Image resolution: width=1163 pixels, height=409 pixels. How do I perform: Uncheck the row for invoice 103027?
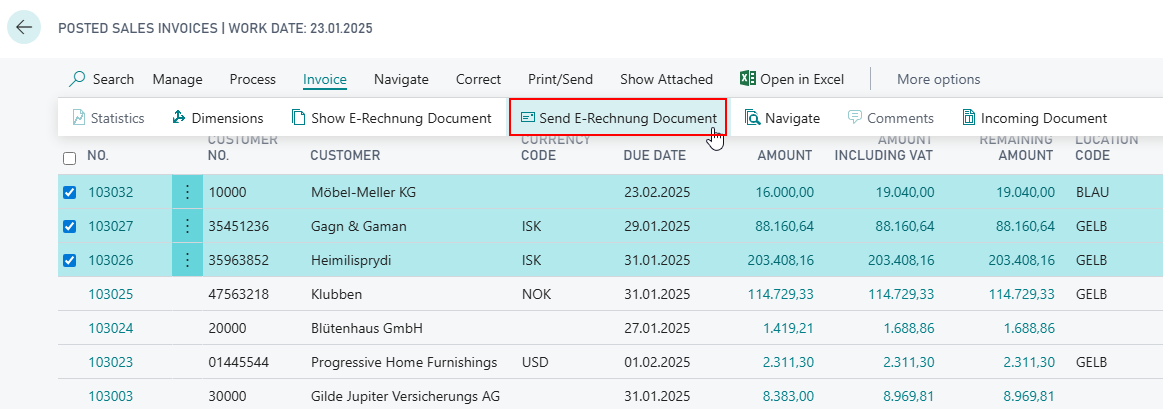69,227
